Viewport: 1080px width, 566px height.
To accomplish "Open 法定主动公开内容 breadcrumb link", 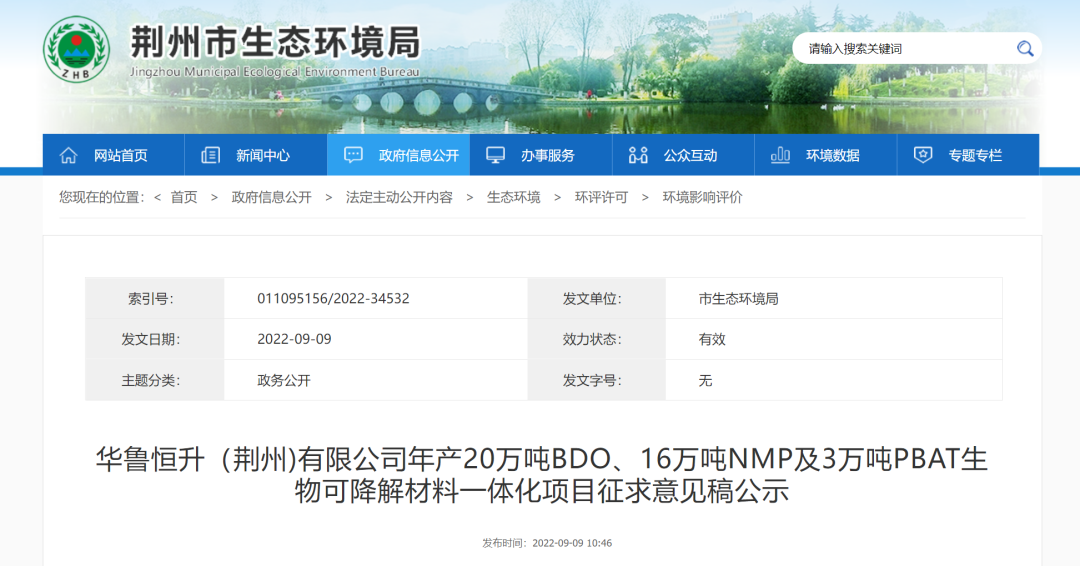I will pyautogui.click(x=399, y=198).
